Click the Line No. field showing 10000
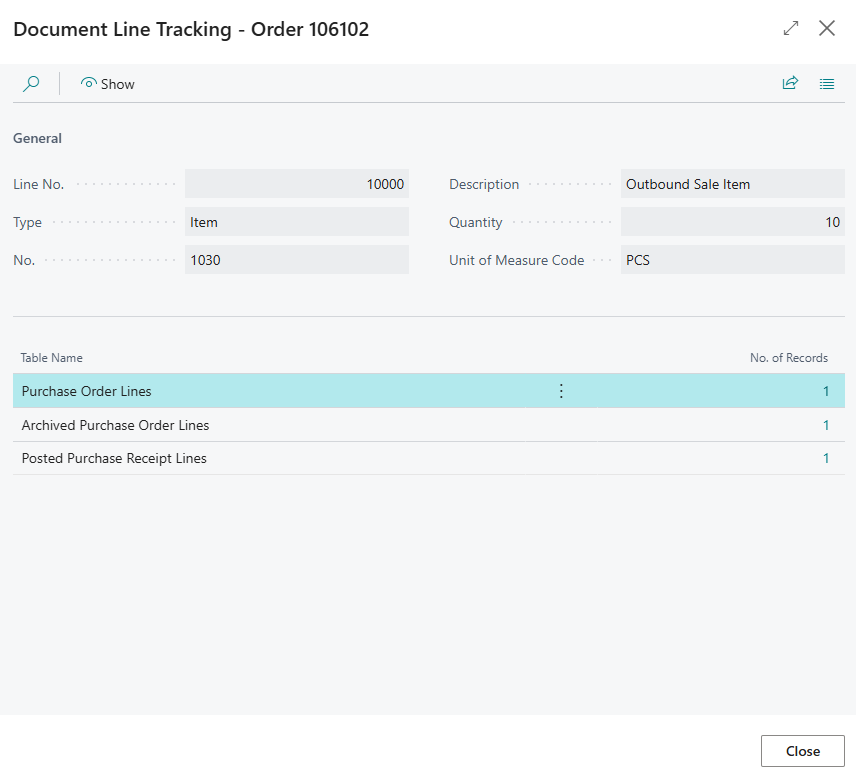This screenshot has width=856, height=776. 296,183
